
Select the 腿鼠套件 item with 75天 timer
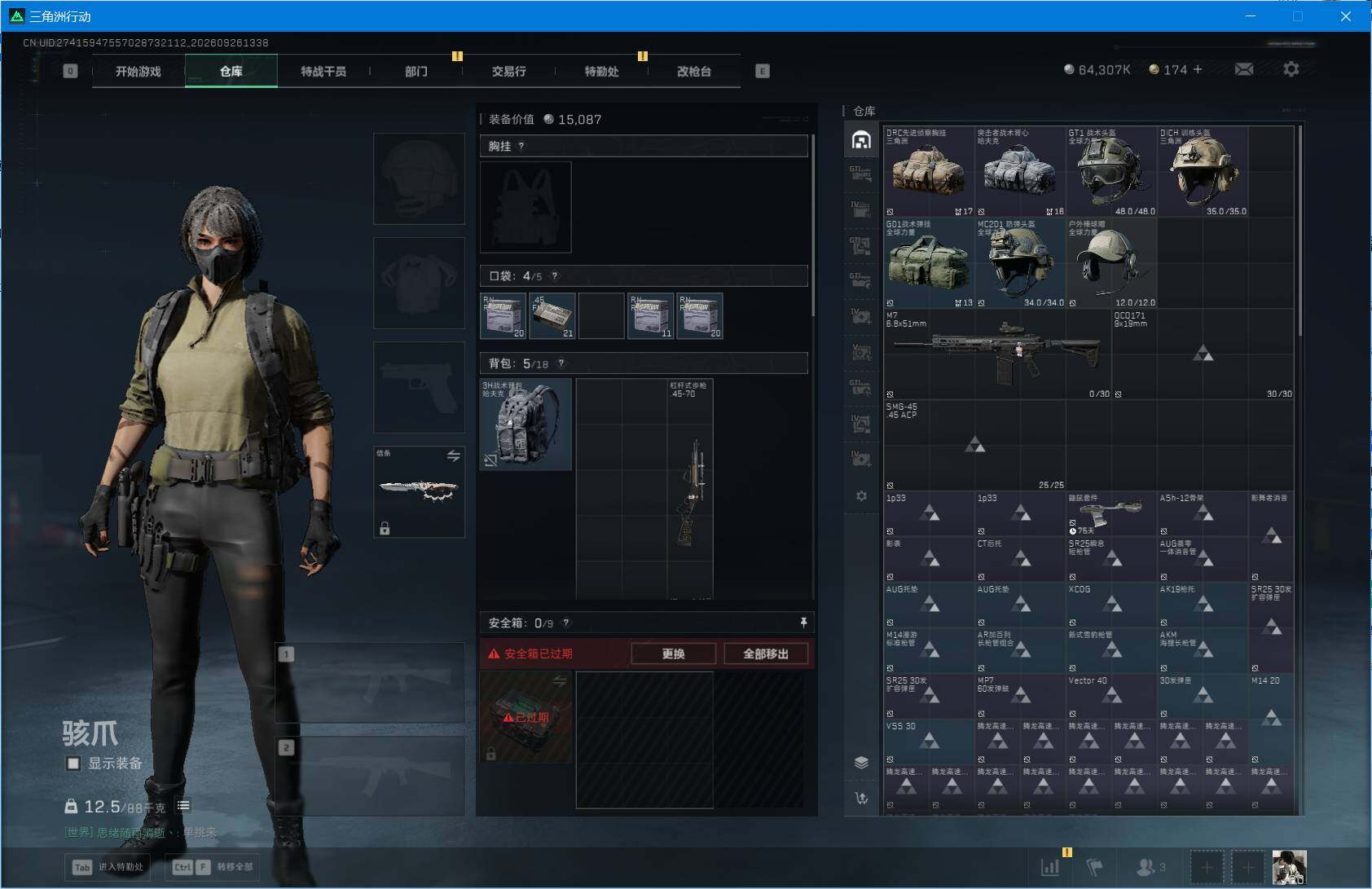[x=1112, y=514]
